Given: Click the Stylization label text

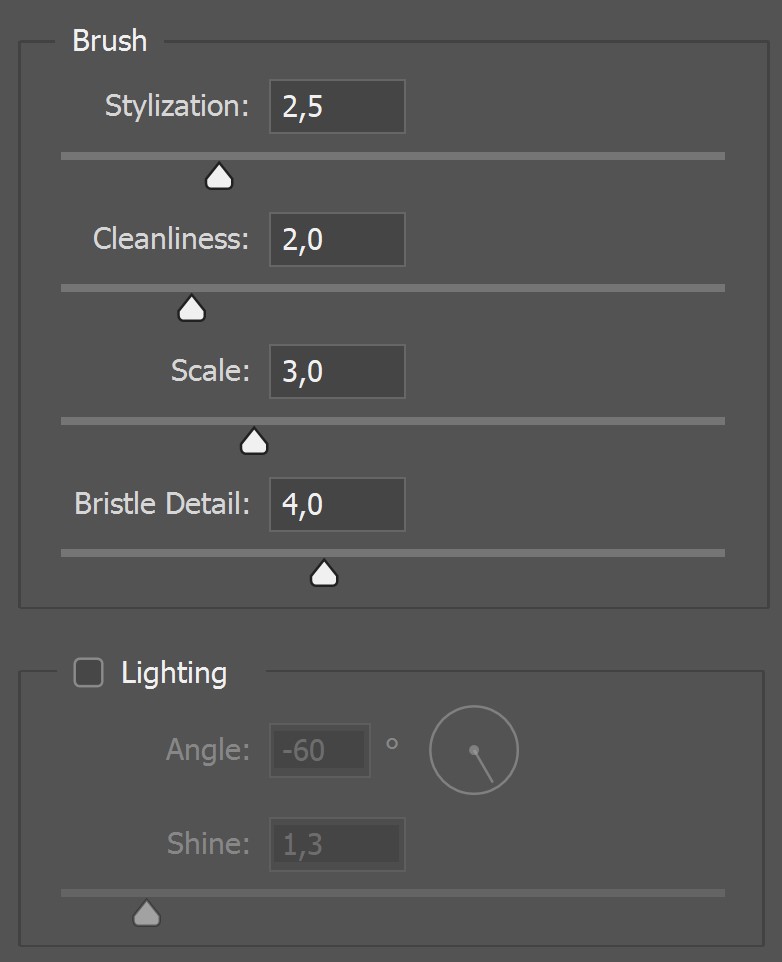Looking at the screenshot, I should coord(177,106).
